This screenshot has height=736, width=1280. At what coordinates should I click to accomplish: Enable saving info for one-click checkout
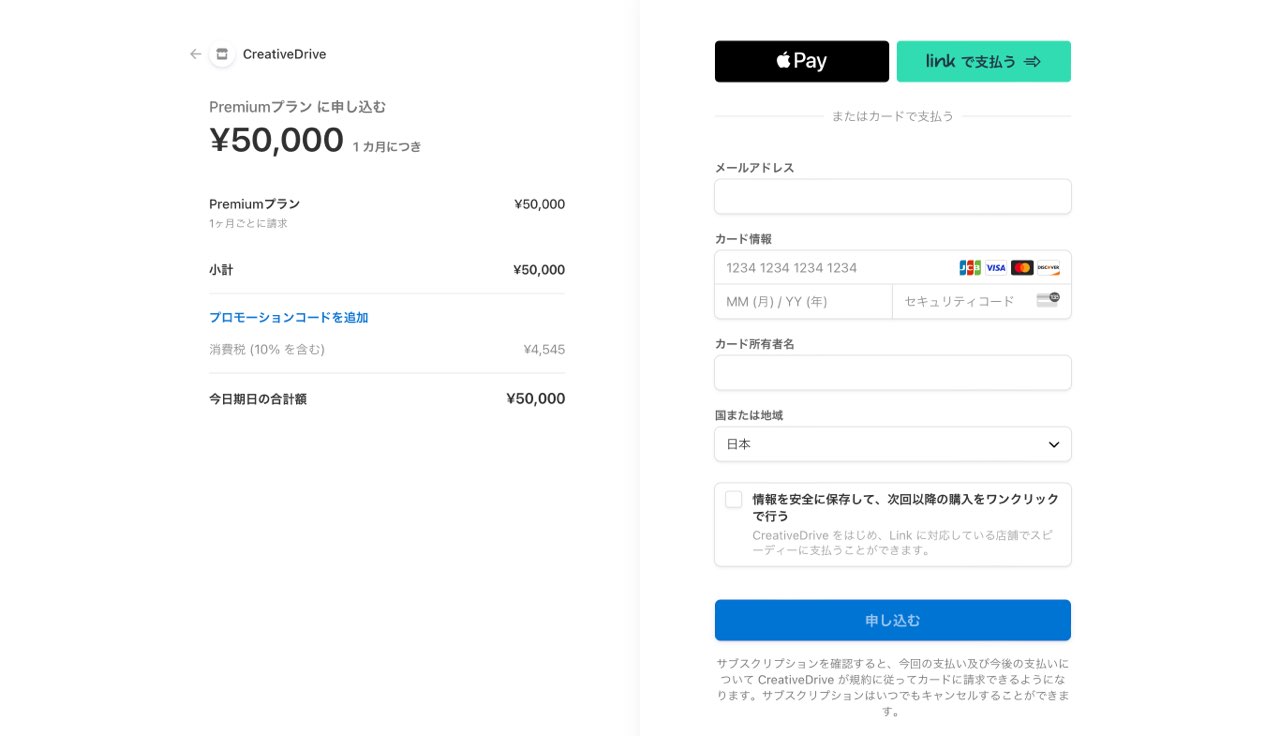[734, 499]
